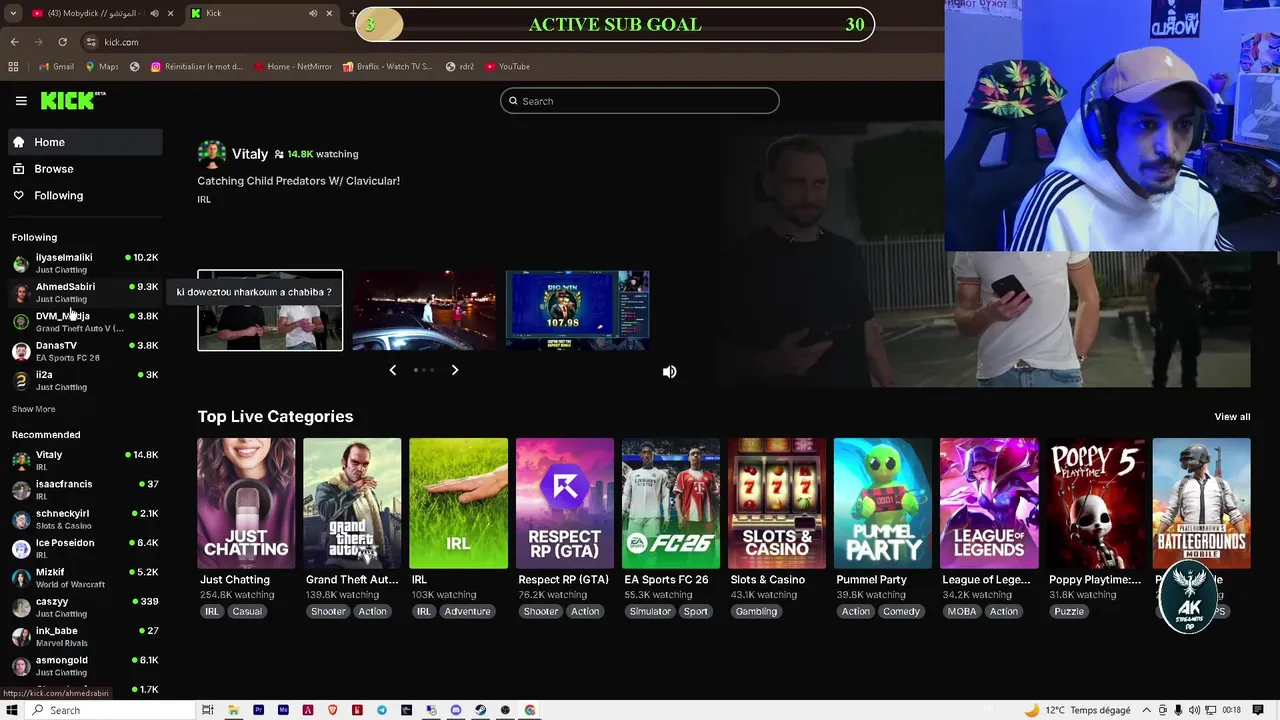Advance to next featured stream arrow
1280x720 pixels.
click(455, 370)
